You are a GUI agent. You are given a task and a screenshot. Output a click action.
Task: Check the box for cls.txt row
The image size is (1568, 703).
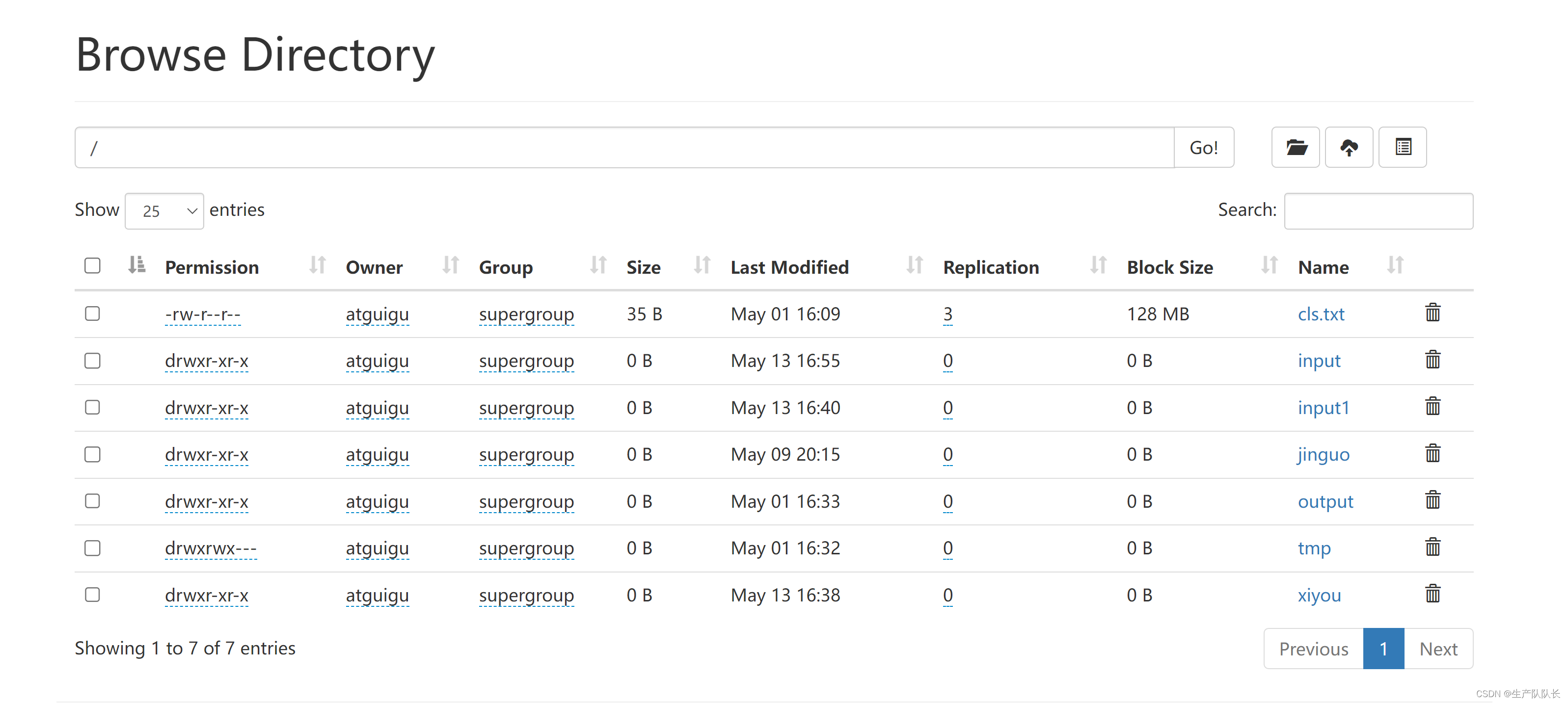tap(92, 313)
